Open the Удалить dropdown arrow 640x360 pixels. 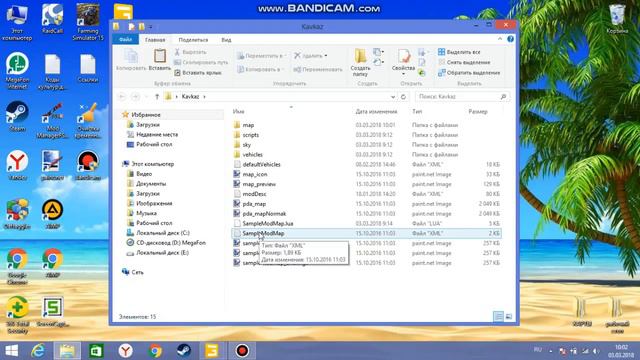(326, 56)
